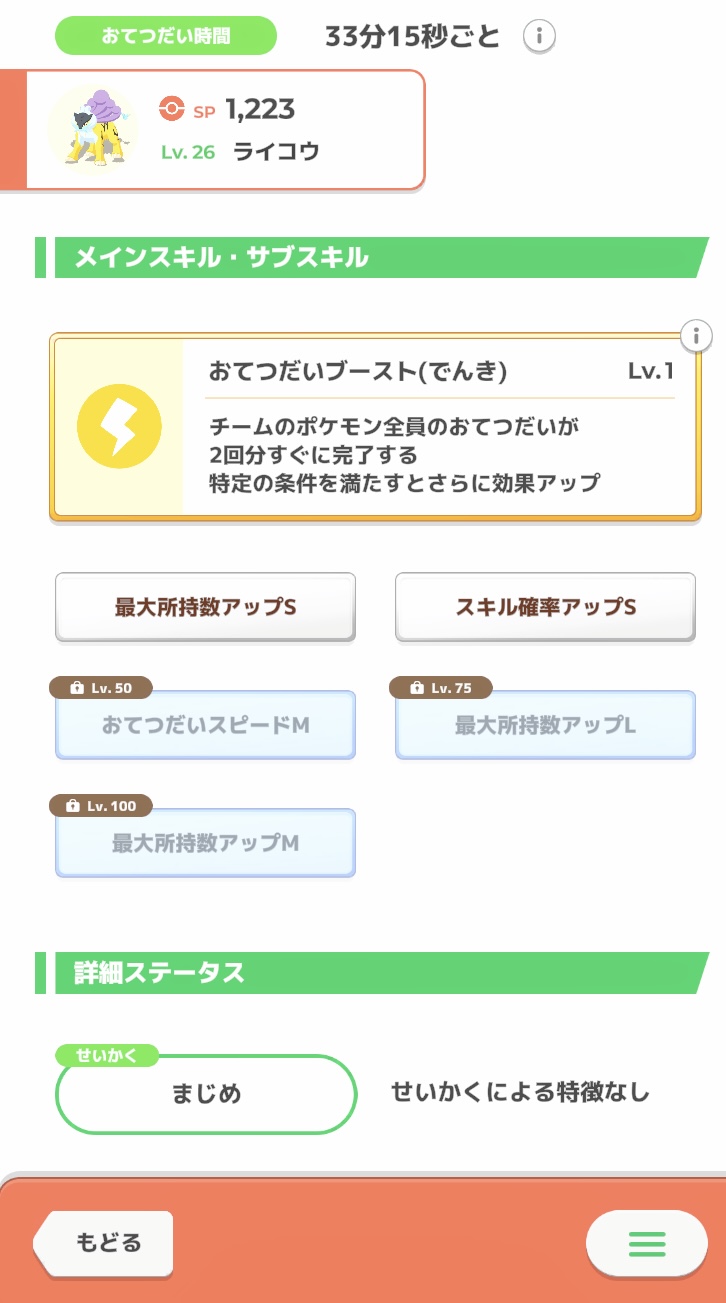Tap locked 最大所持数アップM sub skill
The width and height of the screenshot is (726, 1303).
point(205,843)
